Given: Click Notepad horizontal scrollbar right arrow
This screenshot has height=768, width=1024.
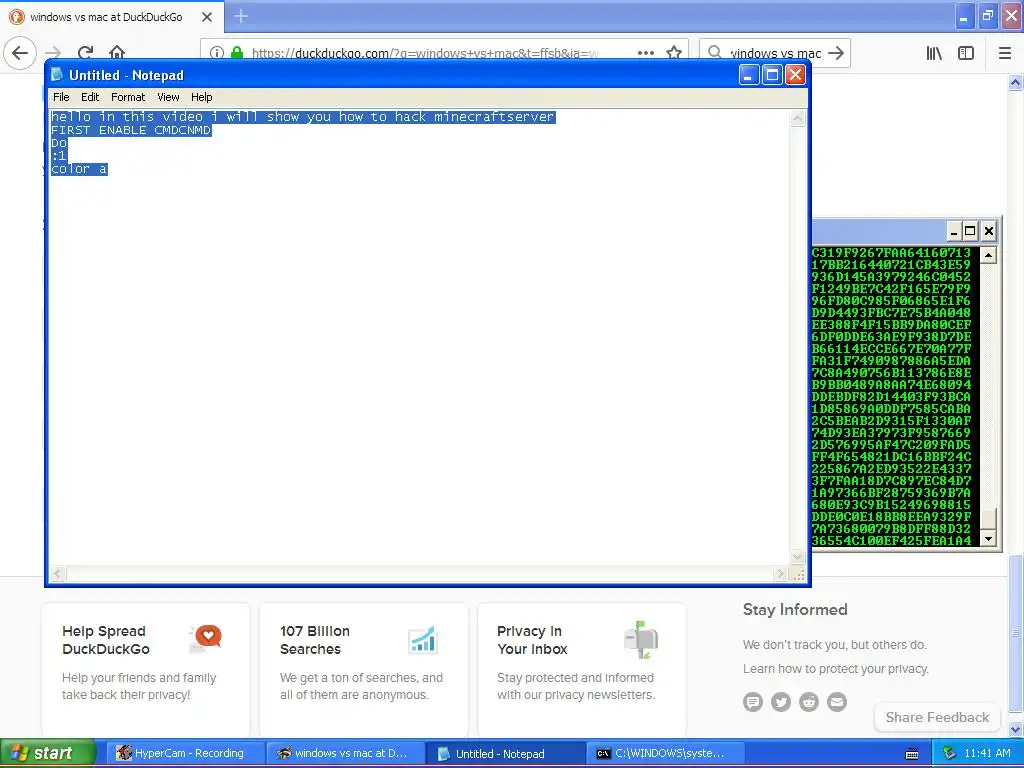Looking at the screenshot, I should point(780,574).
